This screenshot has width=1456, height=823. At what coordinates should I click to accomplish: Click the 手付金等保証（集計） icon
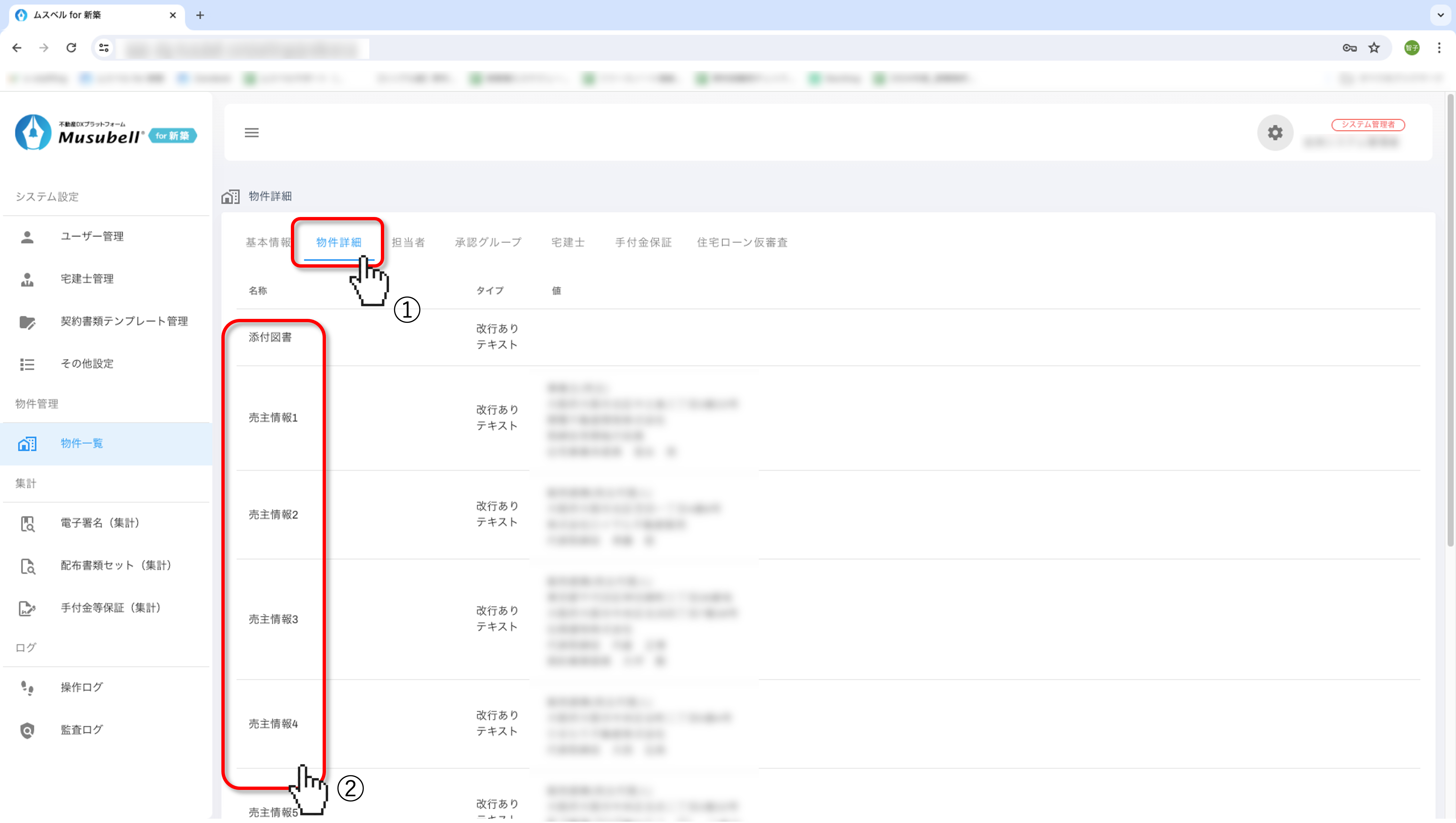27,608
